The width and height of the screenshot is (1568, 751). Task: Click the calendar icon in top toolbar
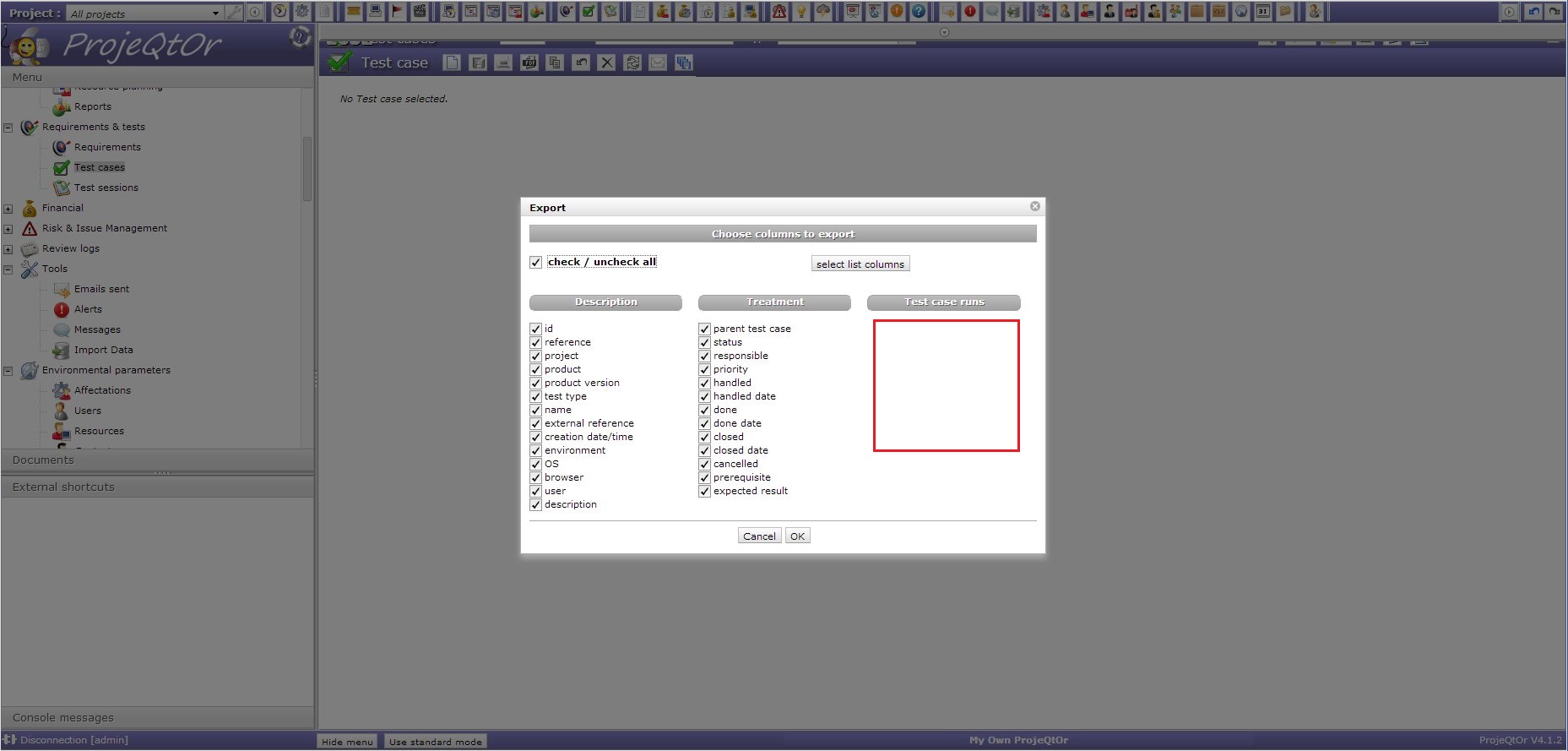click(1263, 12)
